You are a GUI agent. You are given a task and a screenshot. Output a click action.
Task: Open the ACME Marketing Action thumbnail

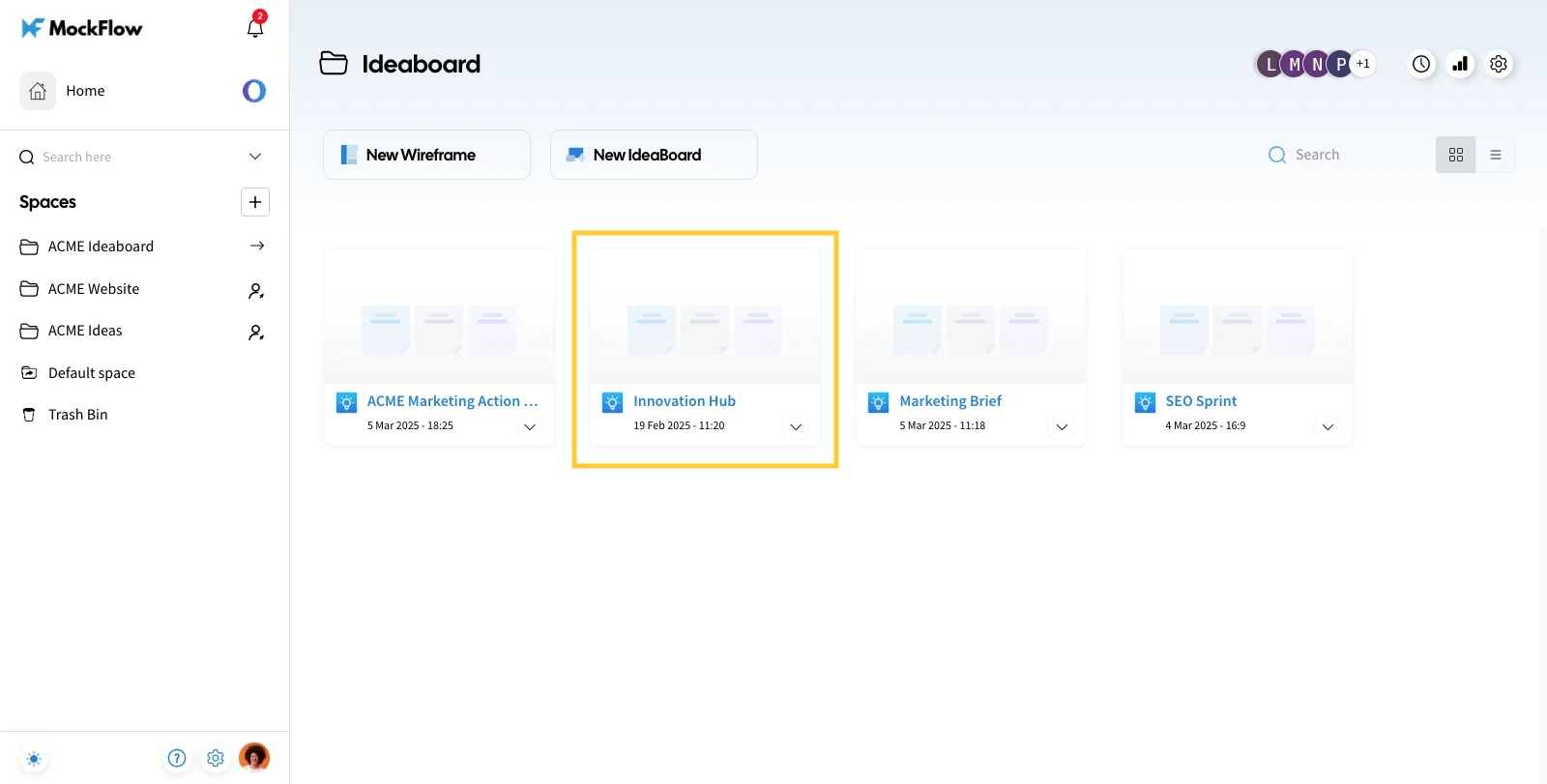tap(439, 316)
